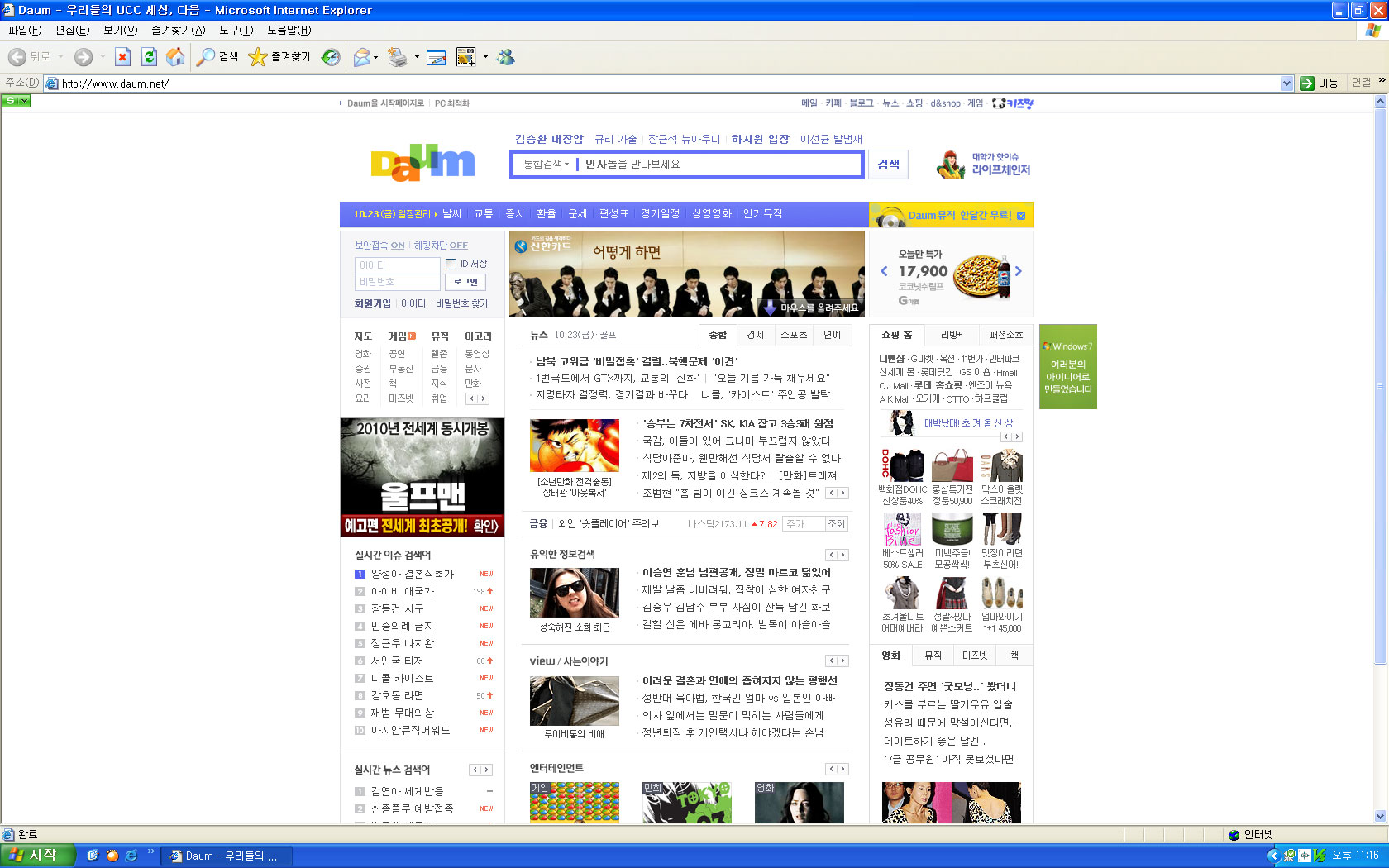Select the 연예 news tab
The width and height of the screenshot is (1389, 868).
point(832,335)
